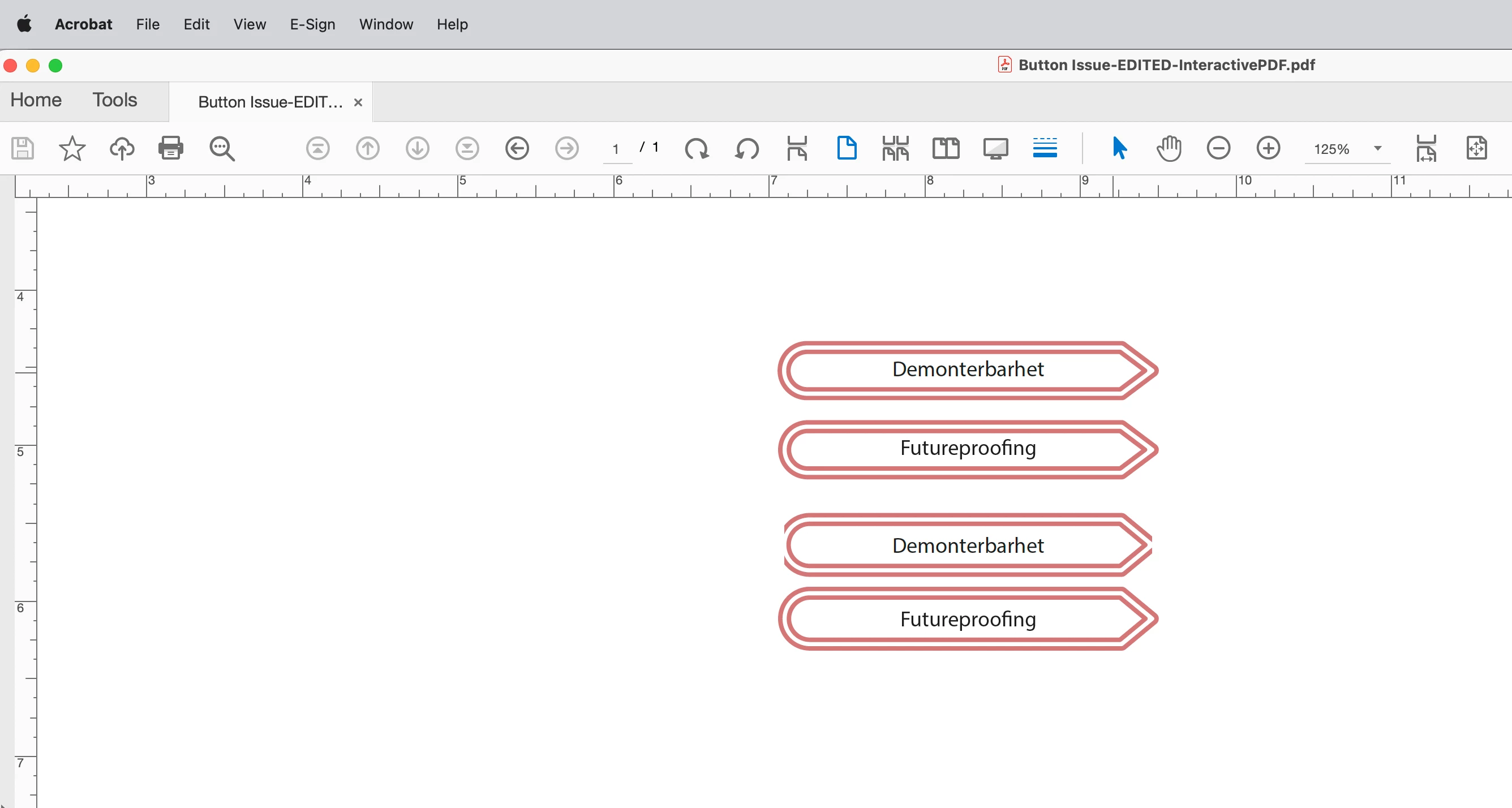Click the Print file icon
Viewport: 1512px width, 808px height.
pyautogui.click(x=171, y=148)
